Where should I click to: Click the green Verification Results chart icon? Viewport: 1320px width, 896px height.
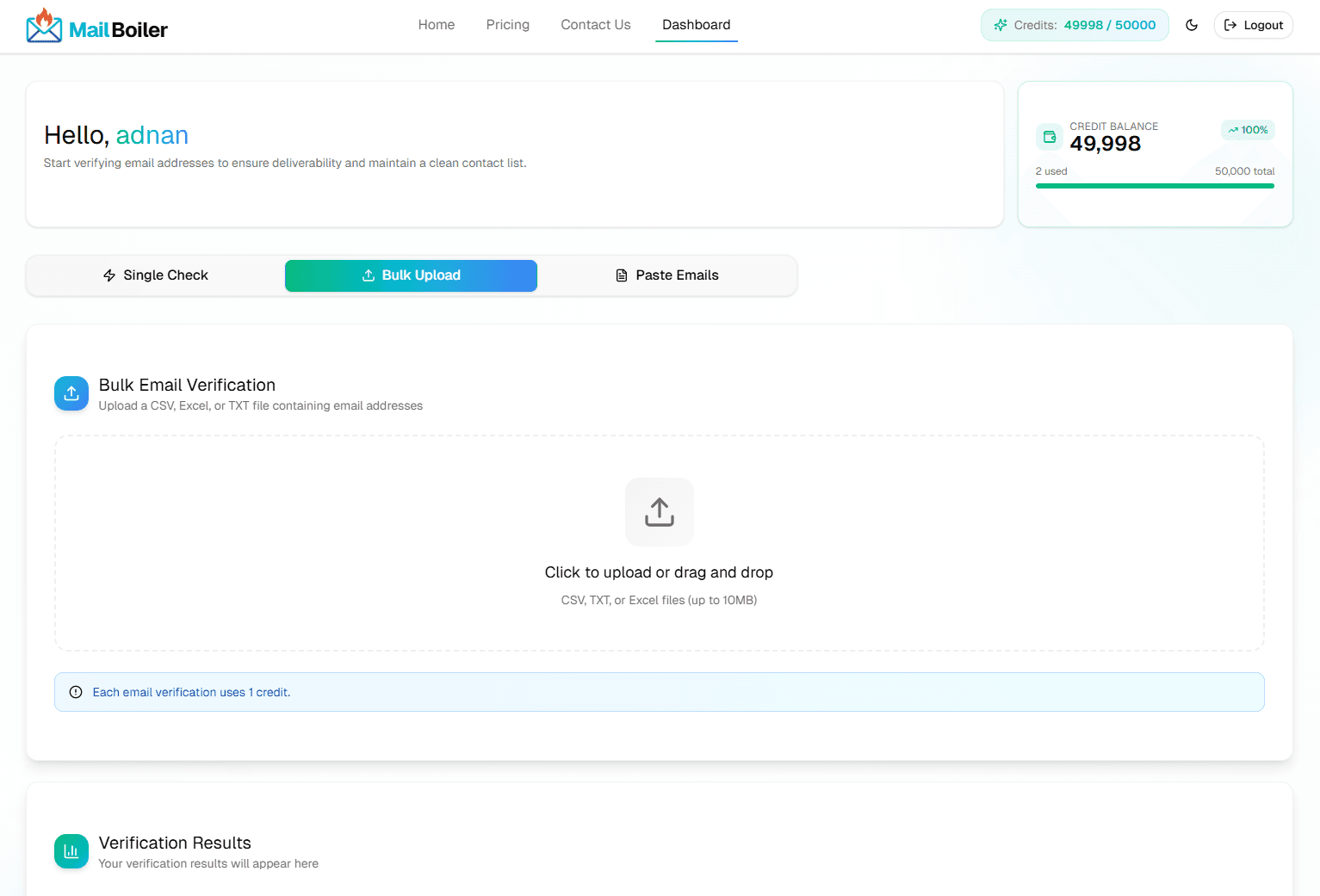point(71,851)
